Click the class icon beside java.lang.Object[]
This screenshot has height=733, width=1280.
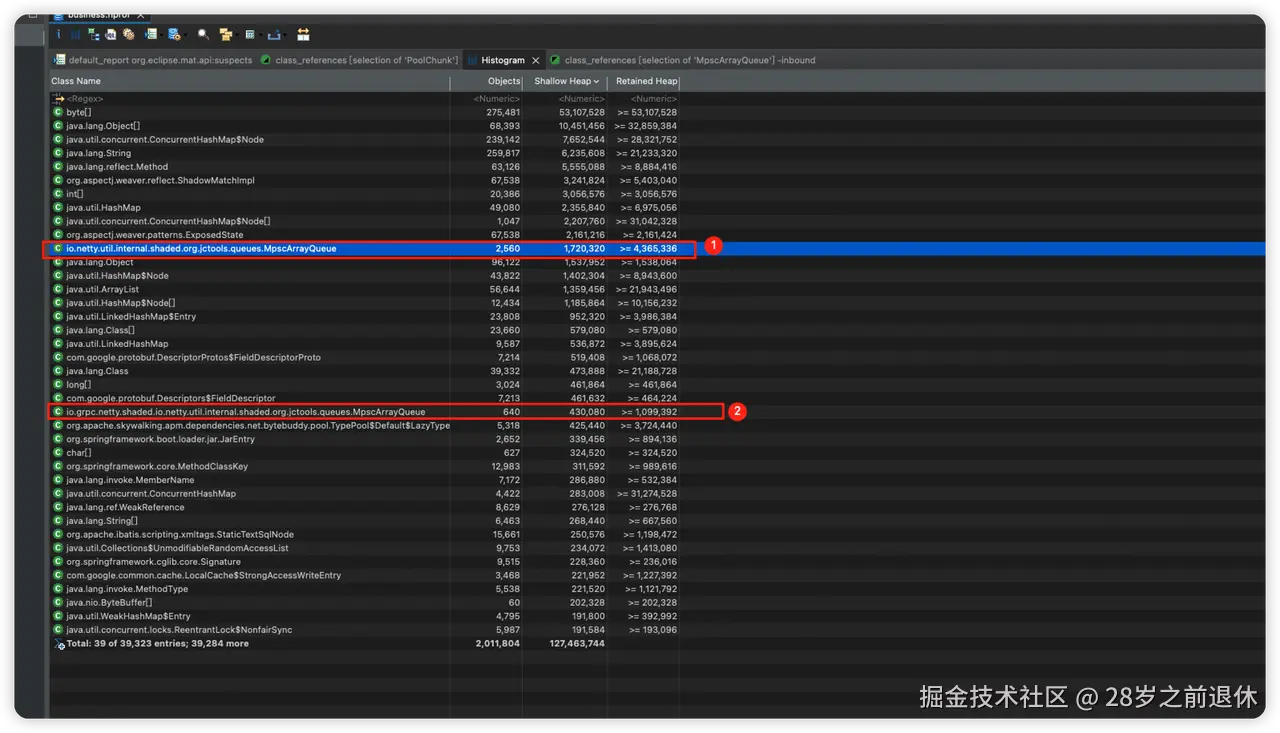pyautogui.click(x=58, y=126)
